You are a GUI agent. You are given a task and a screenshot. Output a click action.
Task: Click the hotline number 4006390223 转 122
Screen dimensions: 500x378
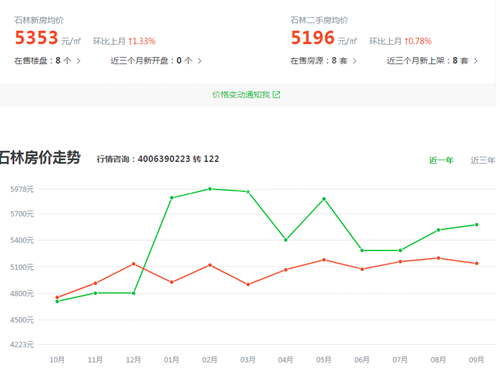[178, 159]
